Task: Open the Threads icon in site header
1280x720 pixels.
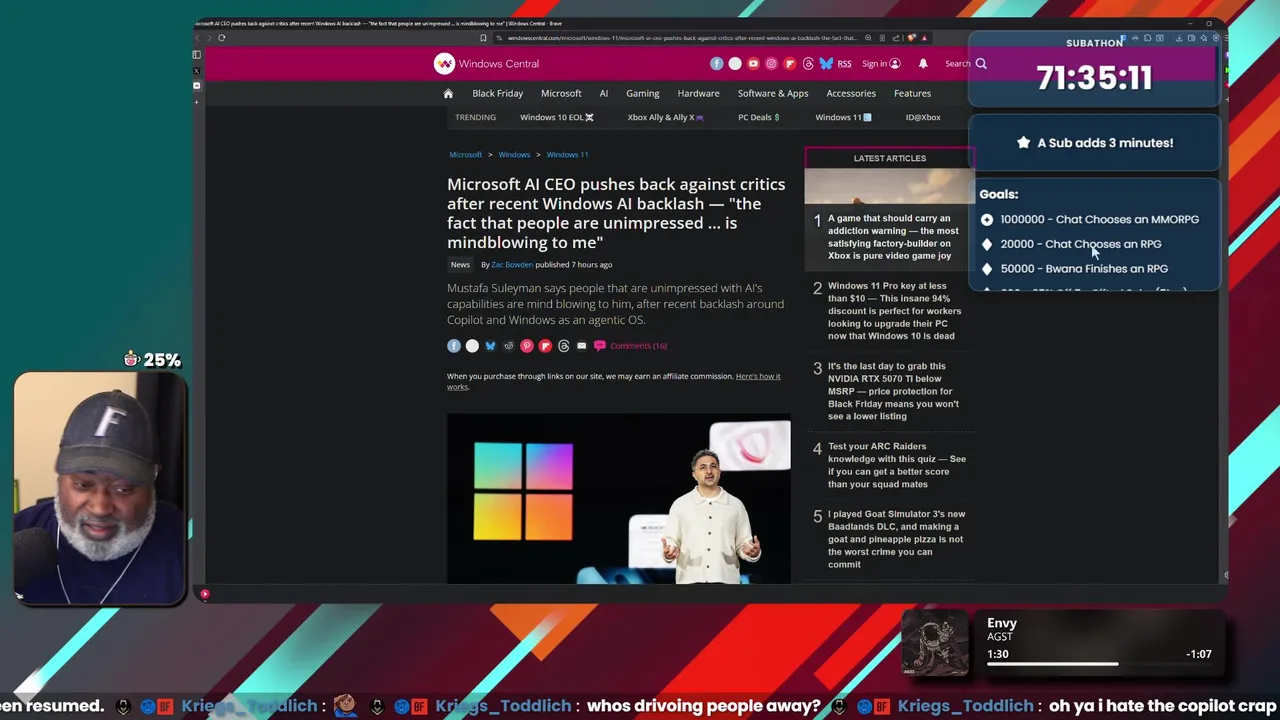Action: tap(808, 63)
